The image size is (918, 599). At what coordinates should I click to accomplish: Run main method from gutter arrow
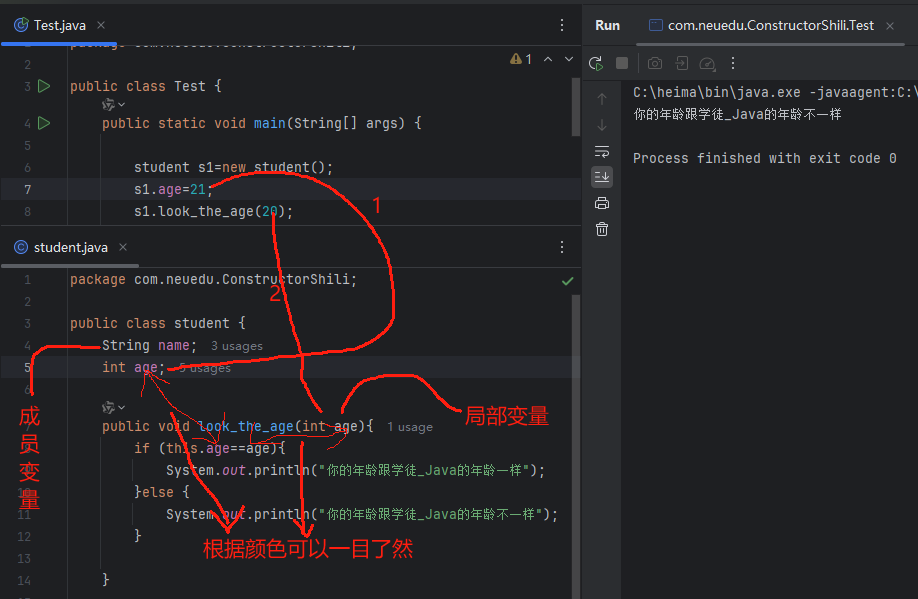44,123
